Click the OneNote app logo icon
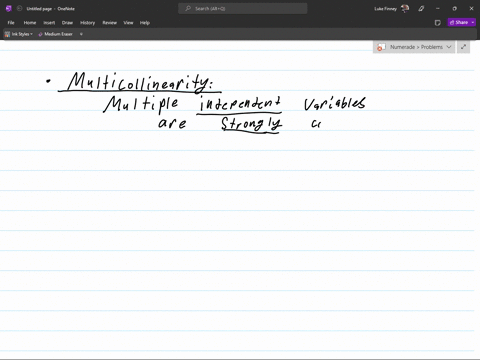 click(9, 9)
